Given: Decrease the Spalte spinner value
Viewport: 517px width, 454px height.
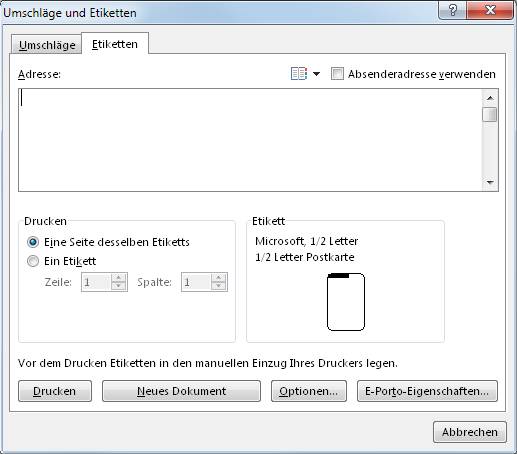Looking at the screenshot, I should (219, 286).
